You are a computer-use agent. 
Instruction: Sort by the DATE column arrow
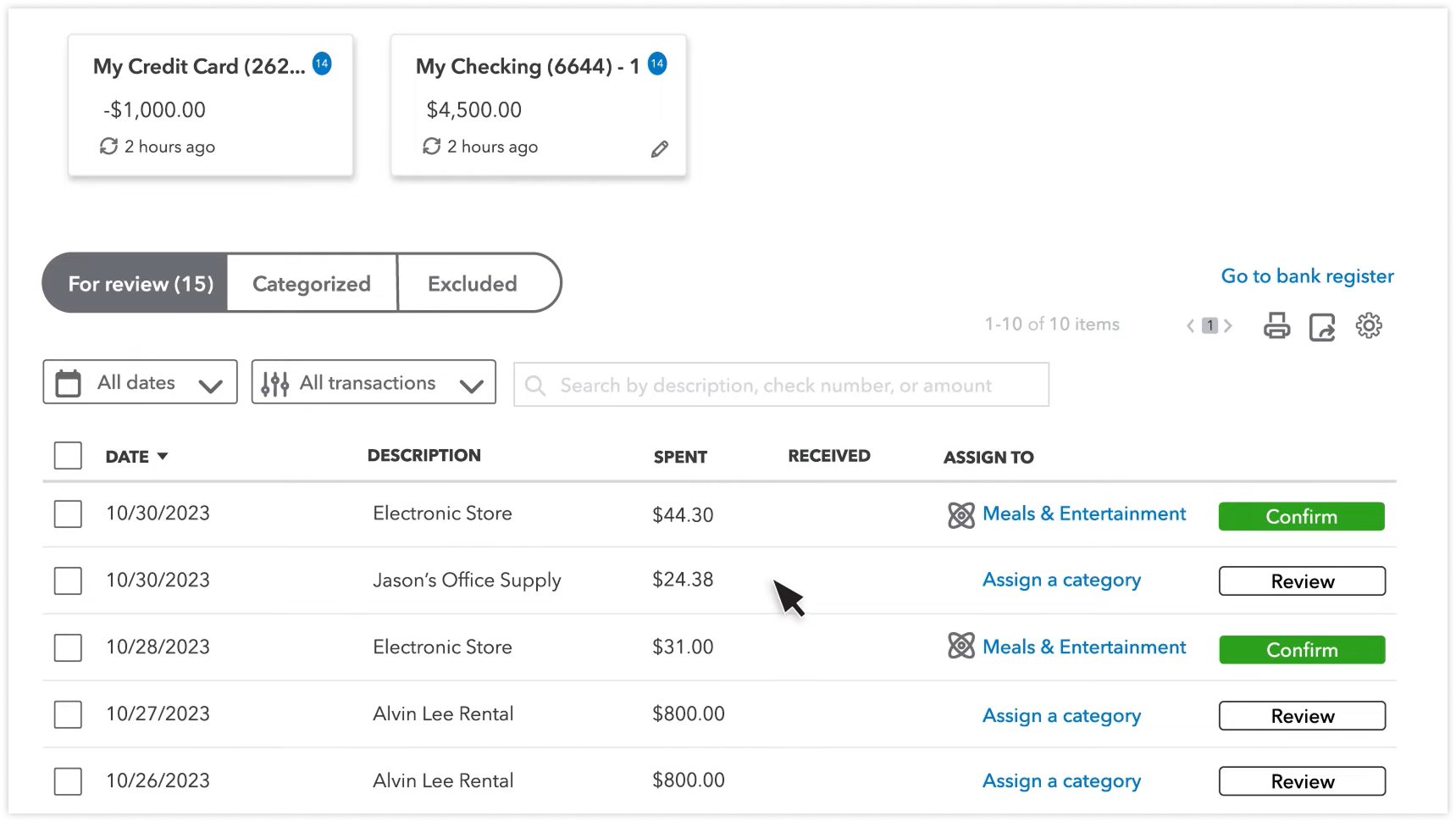coord(163,457)
